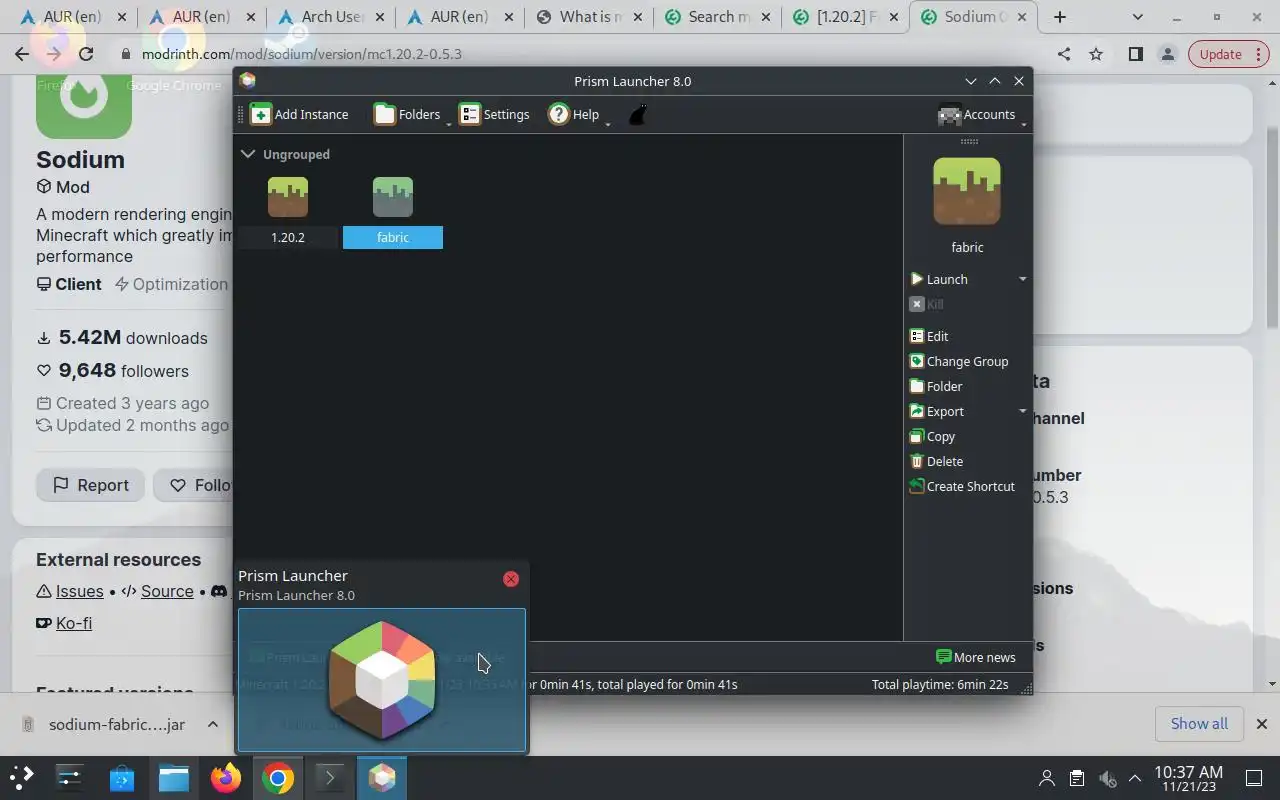
Task: Open Firefox from the taskbar
Action: pyautogui.click(x=226, y=777)
